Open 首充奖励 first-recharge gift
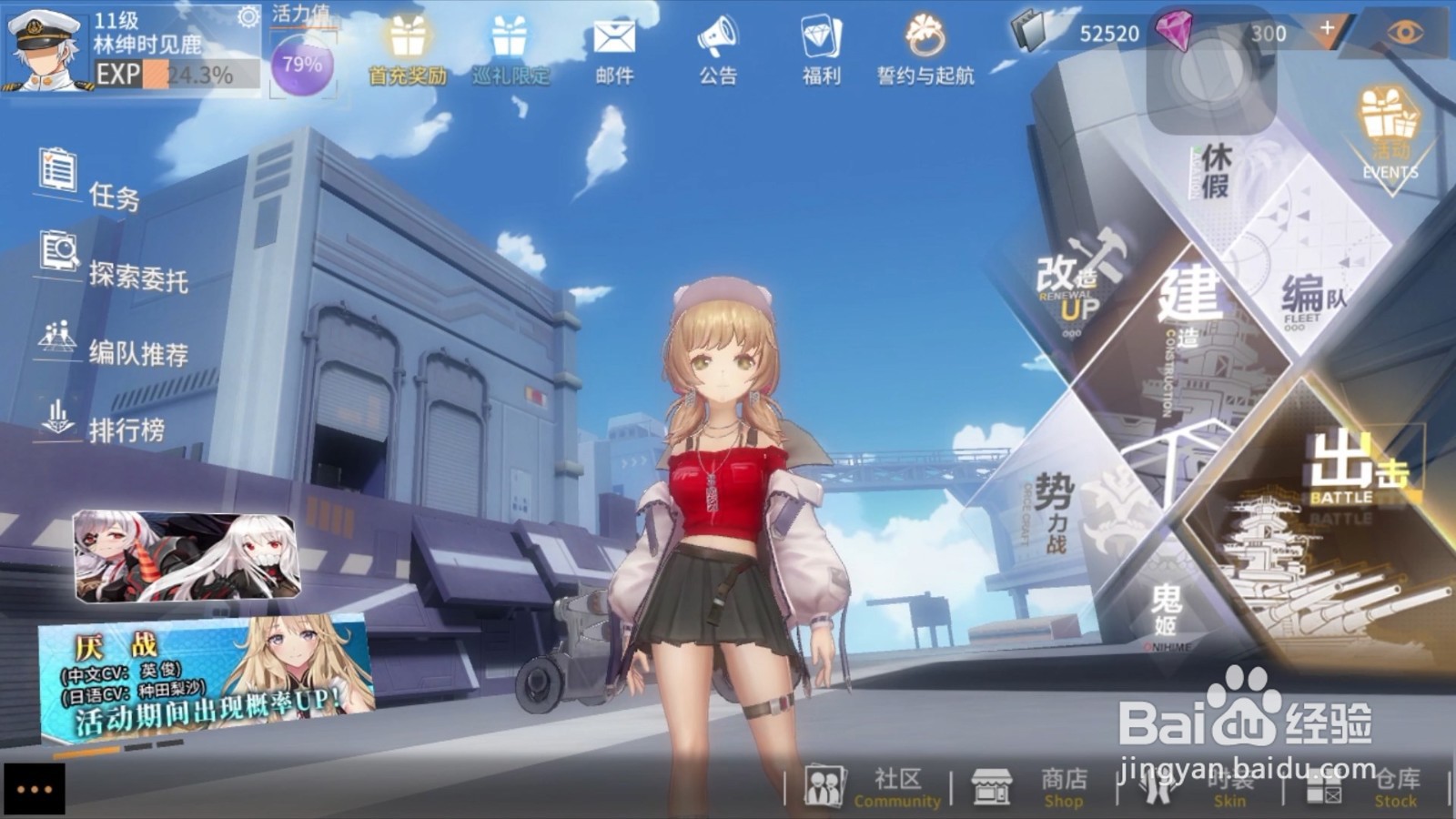The height and width of the screenshot is (819, 1456). tap(408, 52)
